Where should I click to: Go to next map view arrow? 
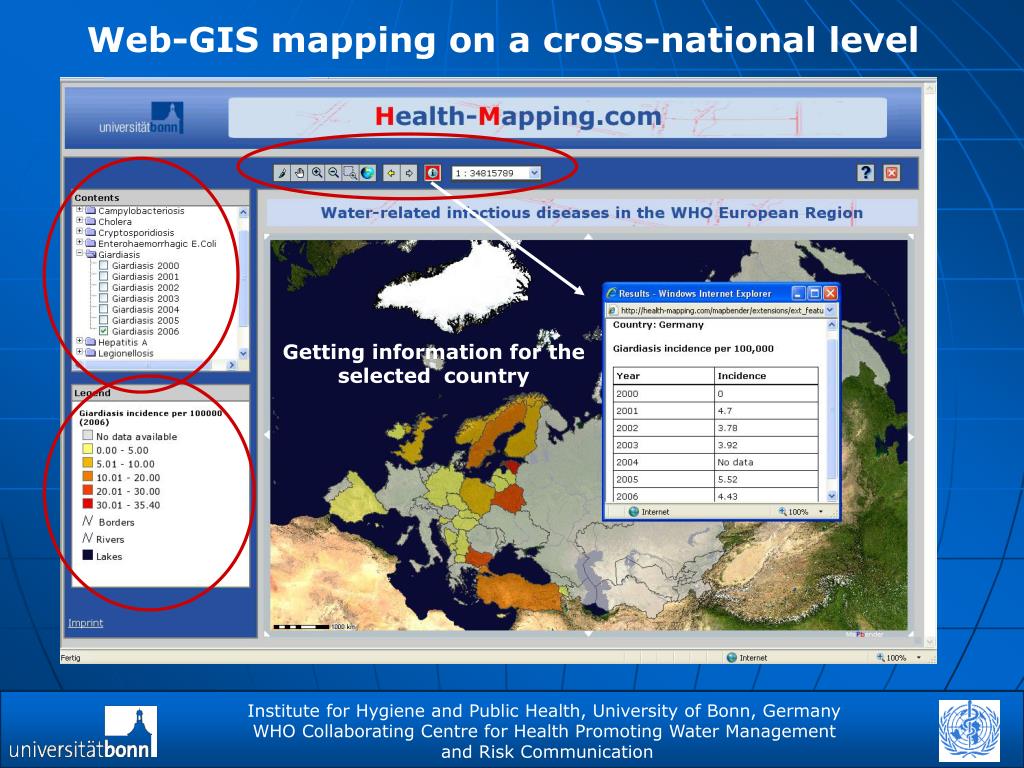(409, 173)
